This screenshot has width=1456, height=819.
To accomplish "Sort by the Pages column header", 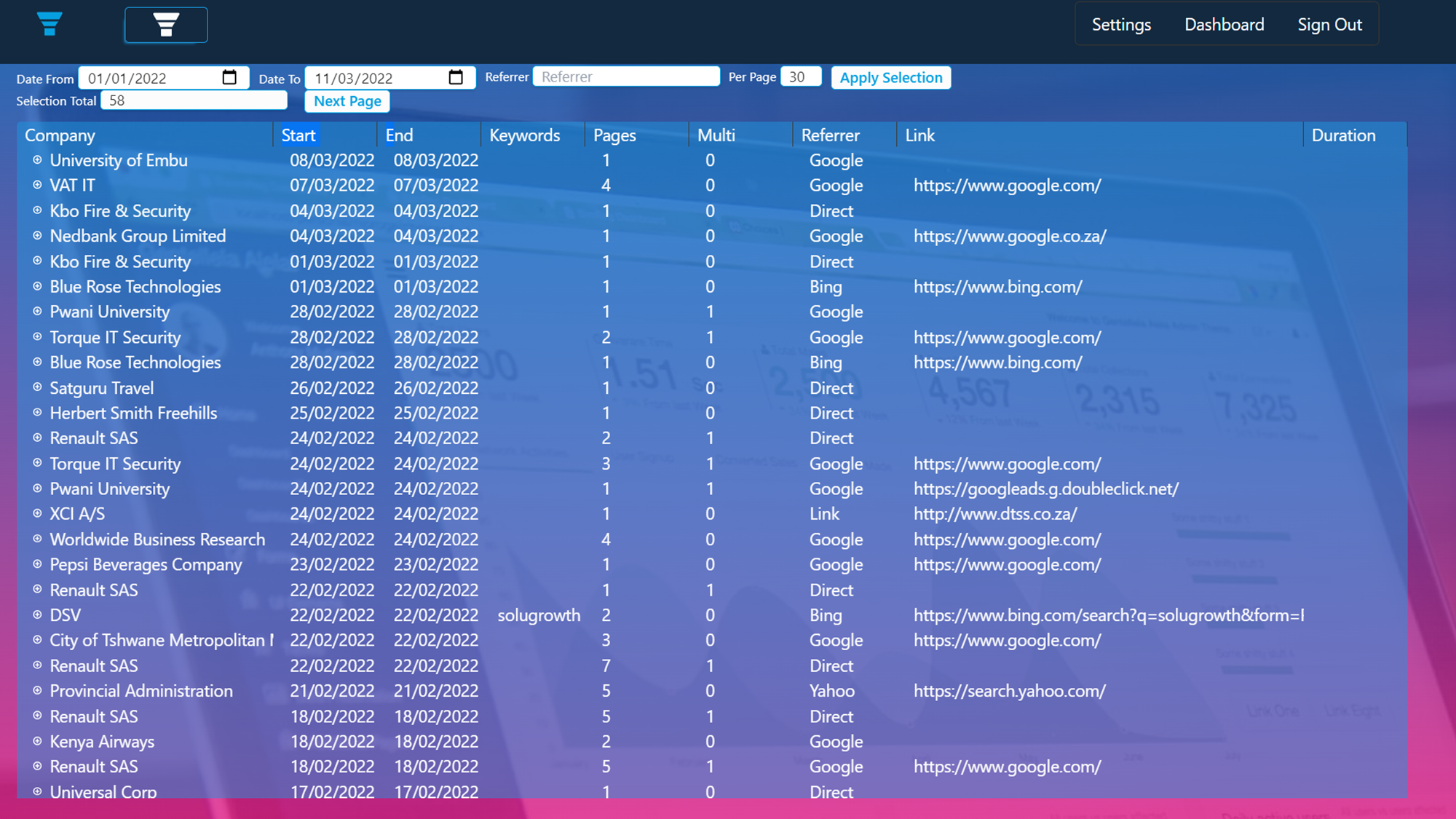I will tap(614, 135).
